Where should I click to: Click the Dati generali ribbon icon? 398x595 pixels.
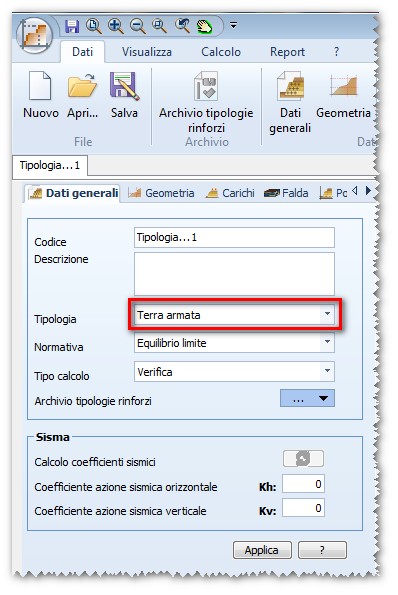coord(290,86)
